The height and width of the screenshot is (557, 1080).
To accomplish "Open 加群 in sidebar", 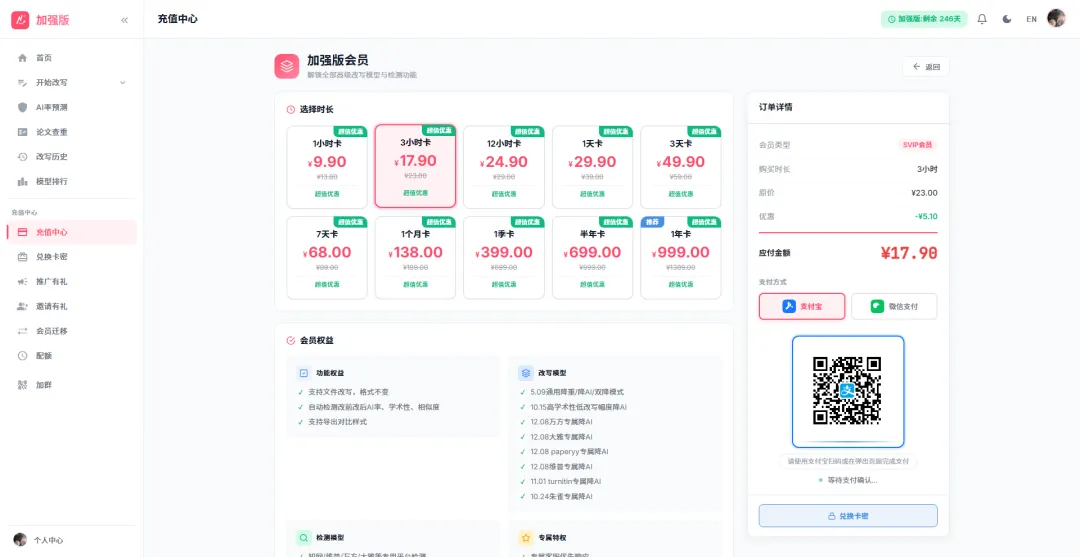I will tap(72, 385).
